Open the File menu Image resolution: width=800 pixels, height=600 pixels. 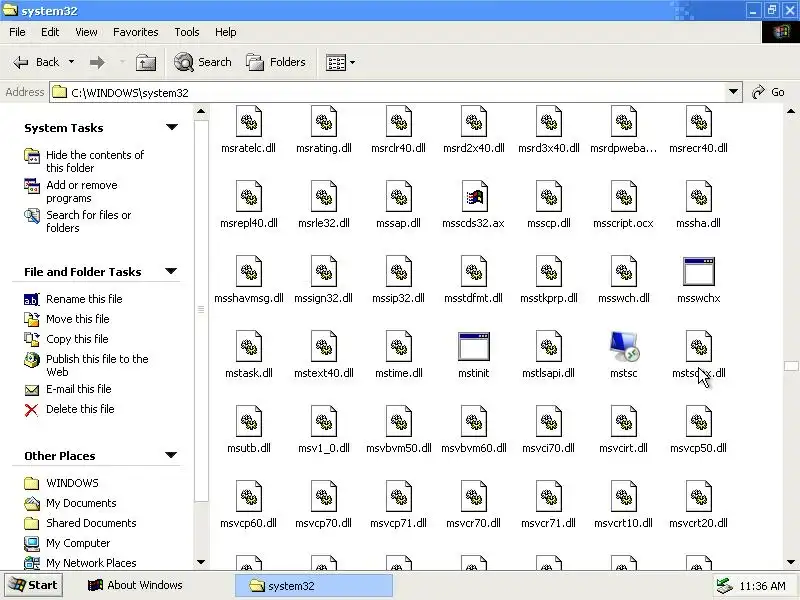(x=17, y=32)
